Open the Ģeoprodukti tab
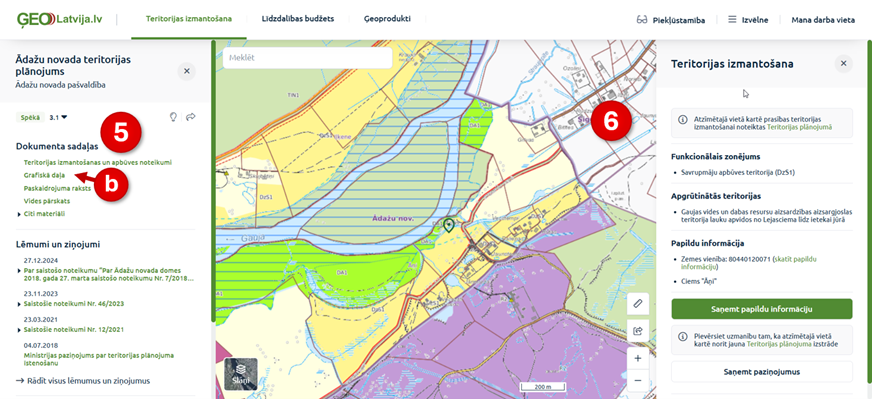 (387, 19)
